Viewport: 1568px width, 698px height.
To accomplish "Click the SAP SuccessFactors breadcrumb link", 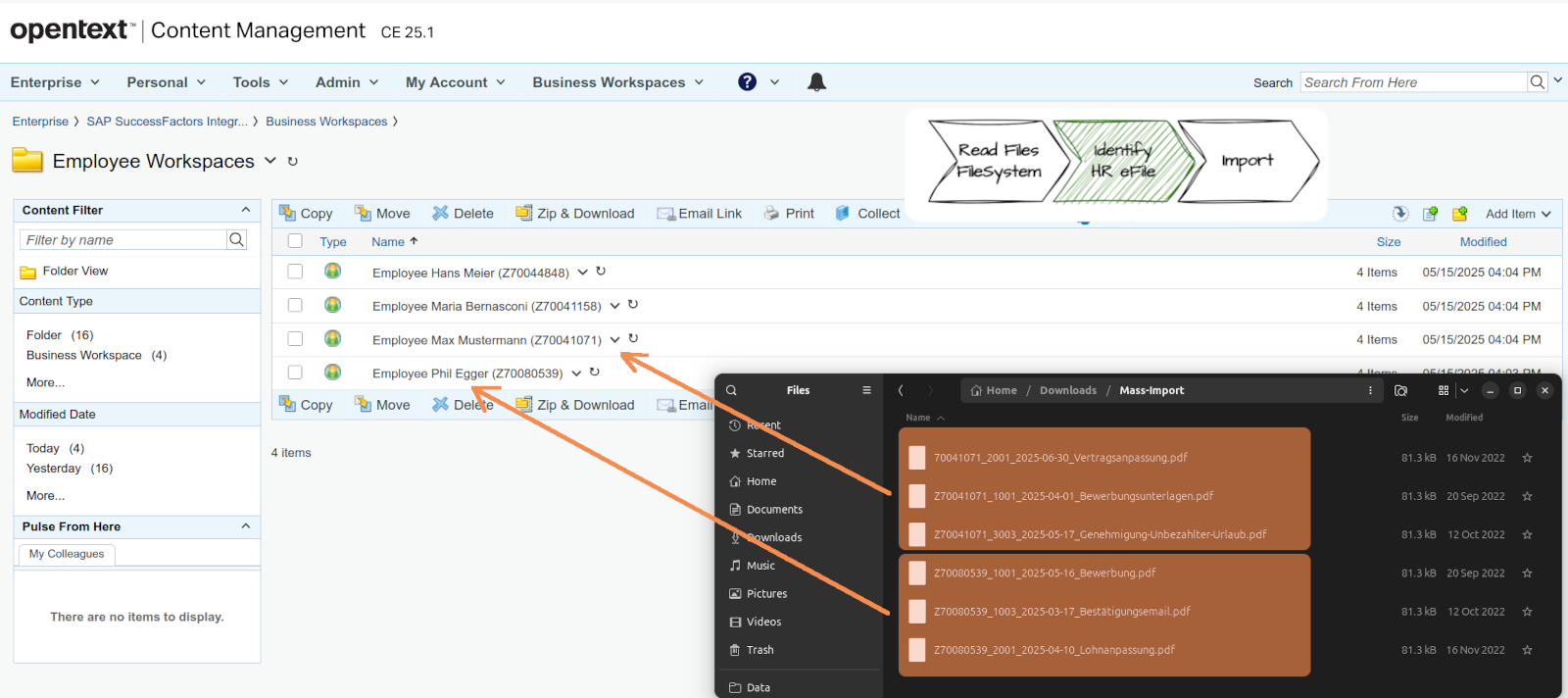I will 167,122.
